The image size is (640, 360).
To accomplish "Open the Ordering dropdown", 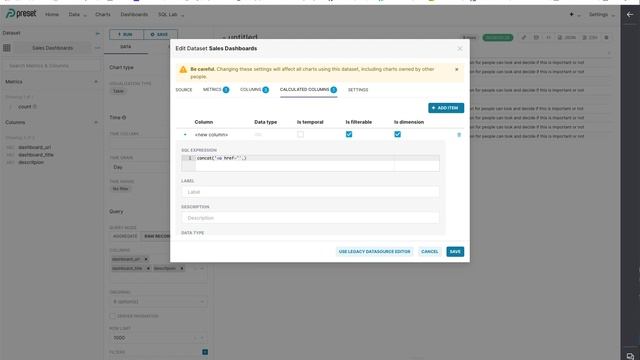I will 158,302.
